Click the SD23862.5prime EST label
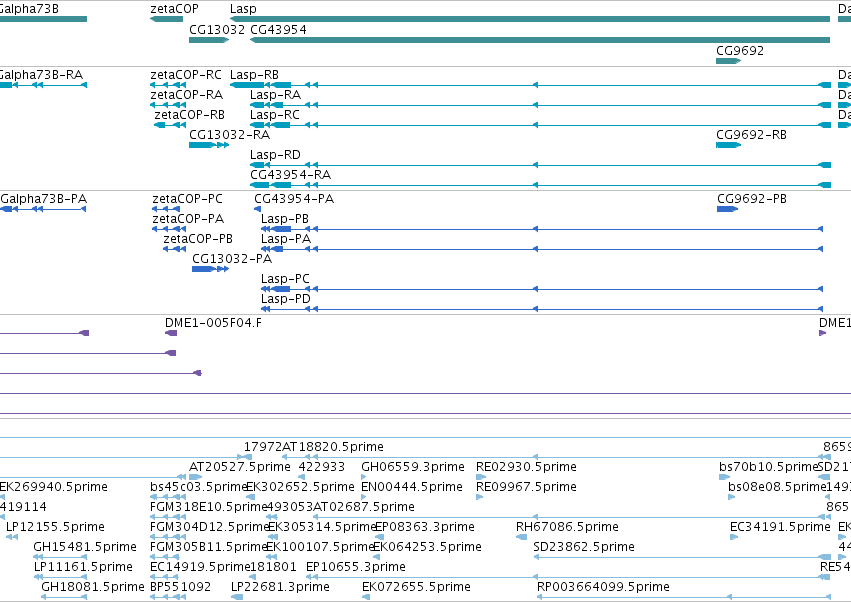Image resolution: width=851 pixels, height=602 pixels. pyautogui.click(x=584, y=547)
